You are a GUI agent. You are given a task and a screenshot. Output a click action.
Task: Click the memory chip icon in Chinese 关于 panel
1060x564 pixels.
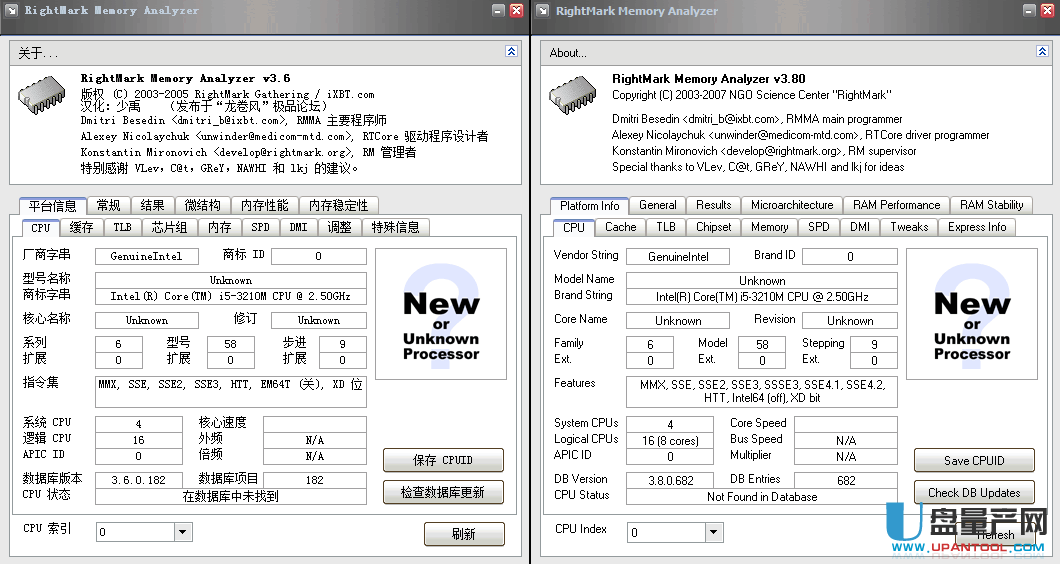tap(41, 94)
